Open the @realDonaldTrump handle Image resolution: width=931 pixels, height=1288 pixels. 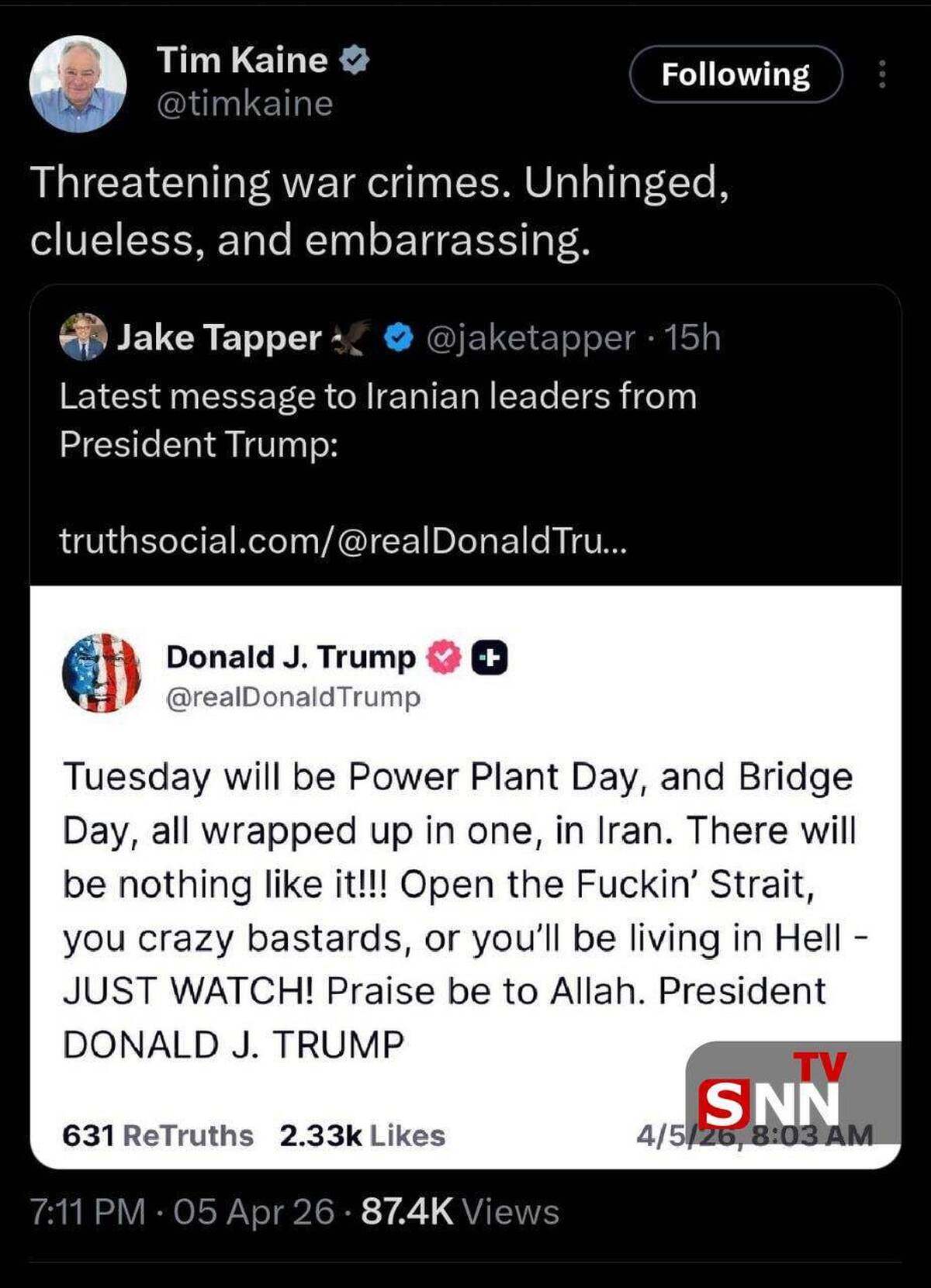[293, 697]
